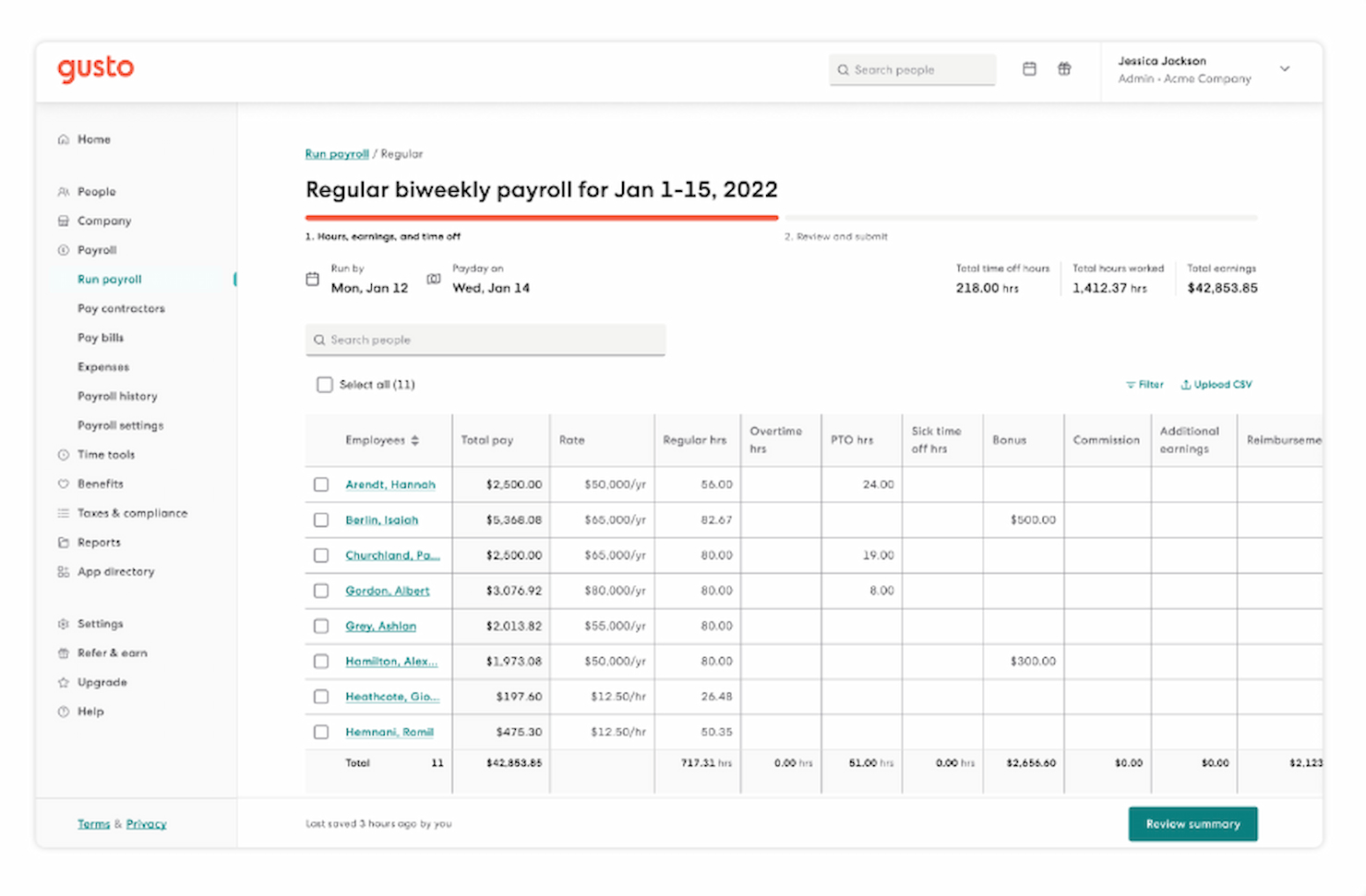Click the Upload CSV arrow icon
The height and width of the screenshot is (896, 1366).
pyautogui.click(x=1186, y=385)
